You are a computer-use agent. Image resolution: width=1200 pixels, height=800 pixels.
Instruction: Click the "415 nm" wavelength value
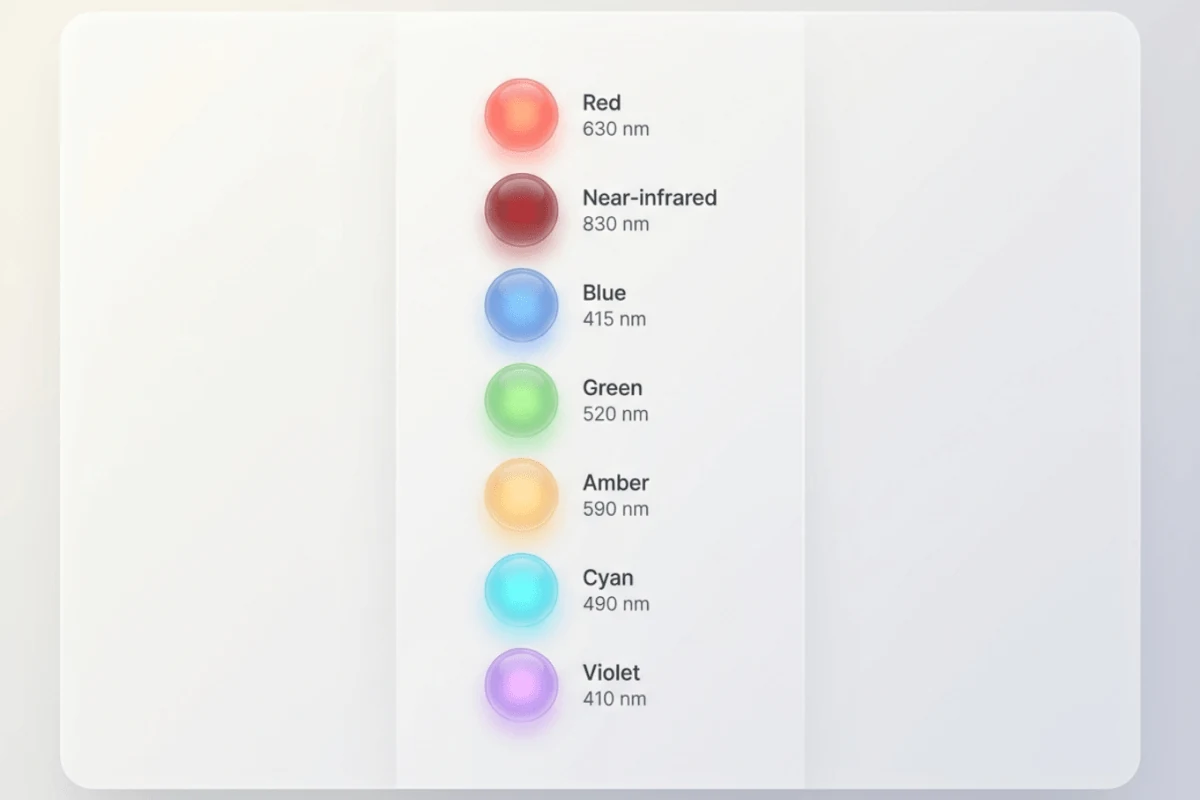tap(615, 319)
